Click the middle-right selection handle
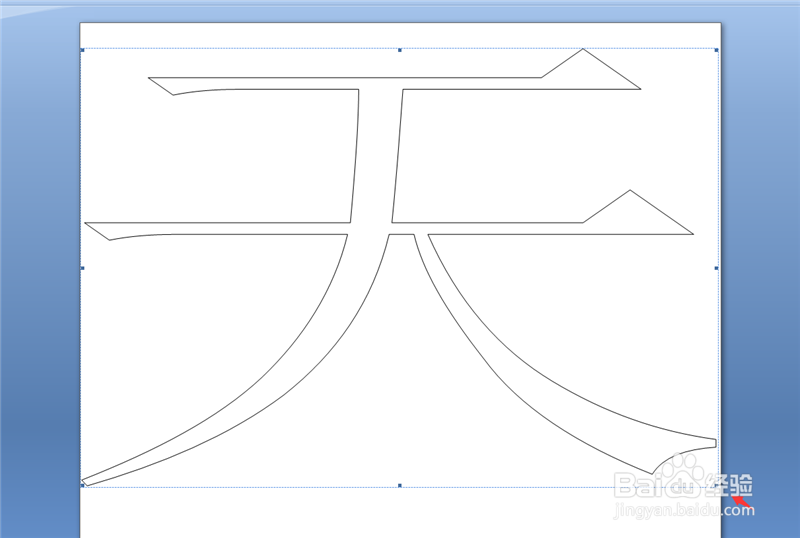This screenshot has height=538, width=800. pos(717,268)
